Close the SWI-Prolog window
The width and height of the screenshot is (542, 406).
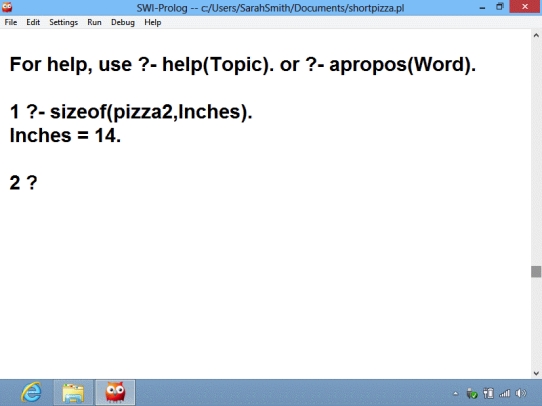[x=525, y=7]
